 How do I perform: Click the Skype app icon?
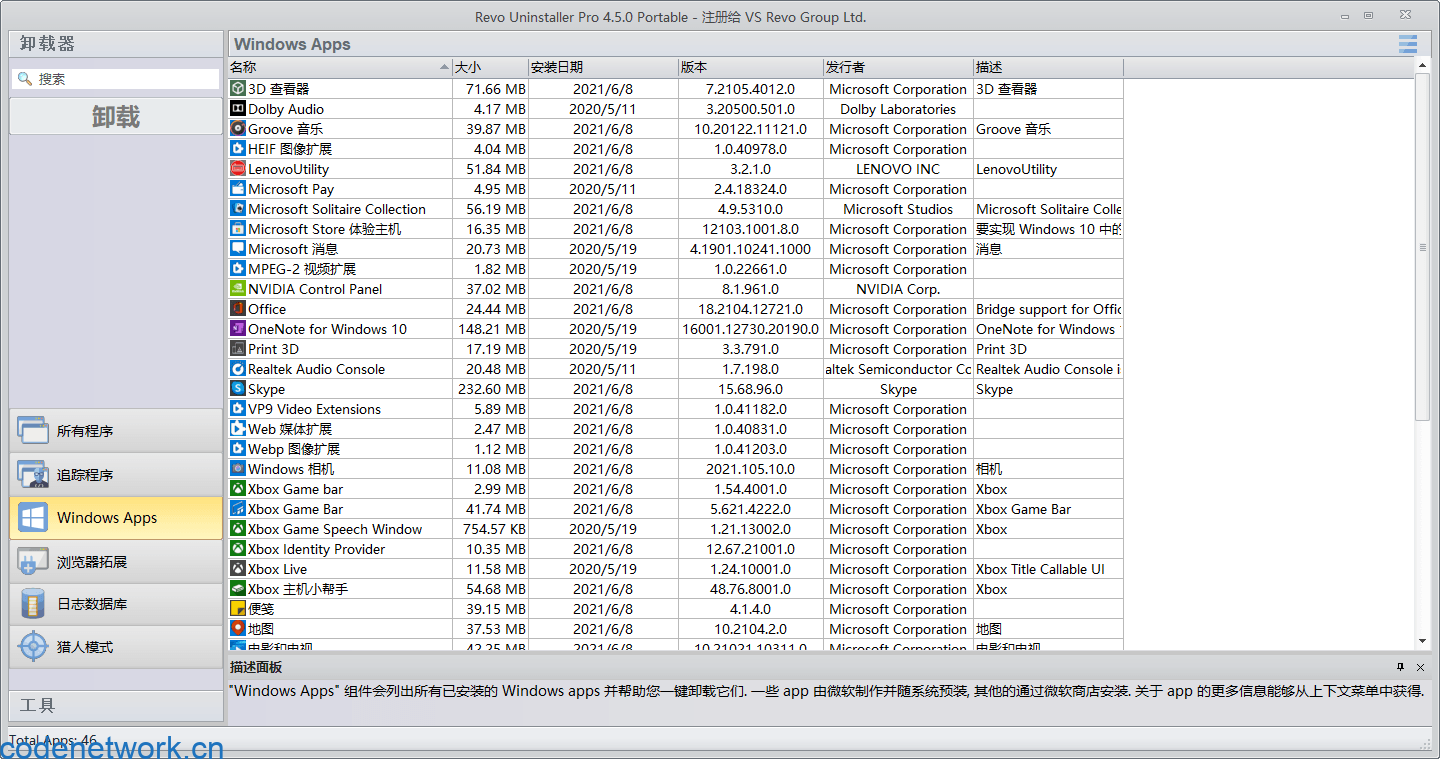point(238,389)
